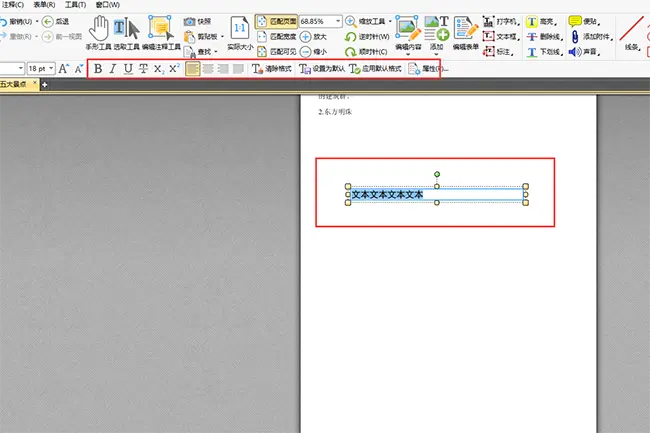The width and height of the screenshot is (650, 433).
Task: Expand the arrow under 编辑内容
Action: tap(408, 54)
